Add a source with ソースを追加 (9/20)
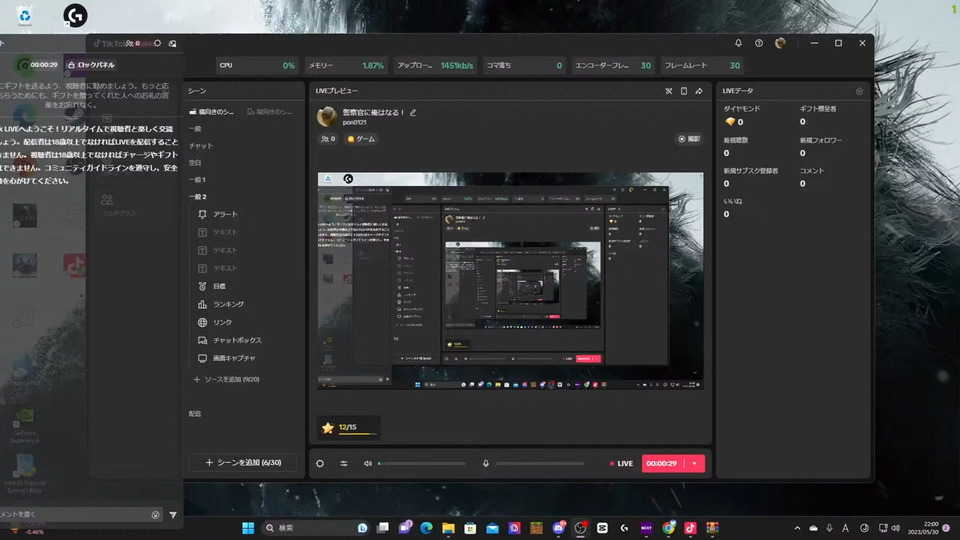 [227, 380]
